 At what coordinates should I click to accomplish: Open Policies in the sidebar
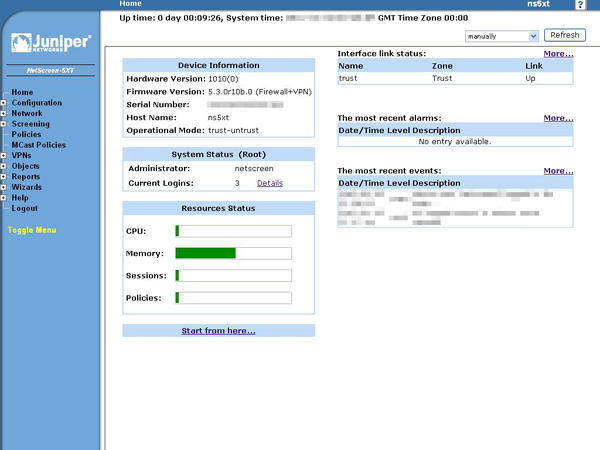pos(26,134)
